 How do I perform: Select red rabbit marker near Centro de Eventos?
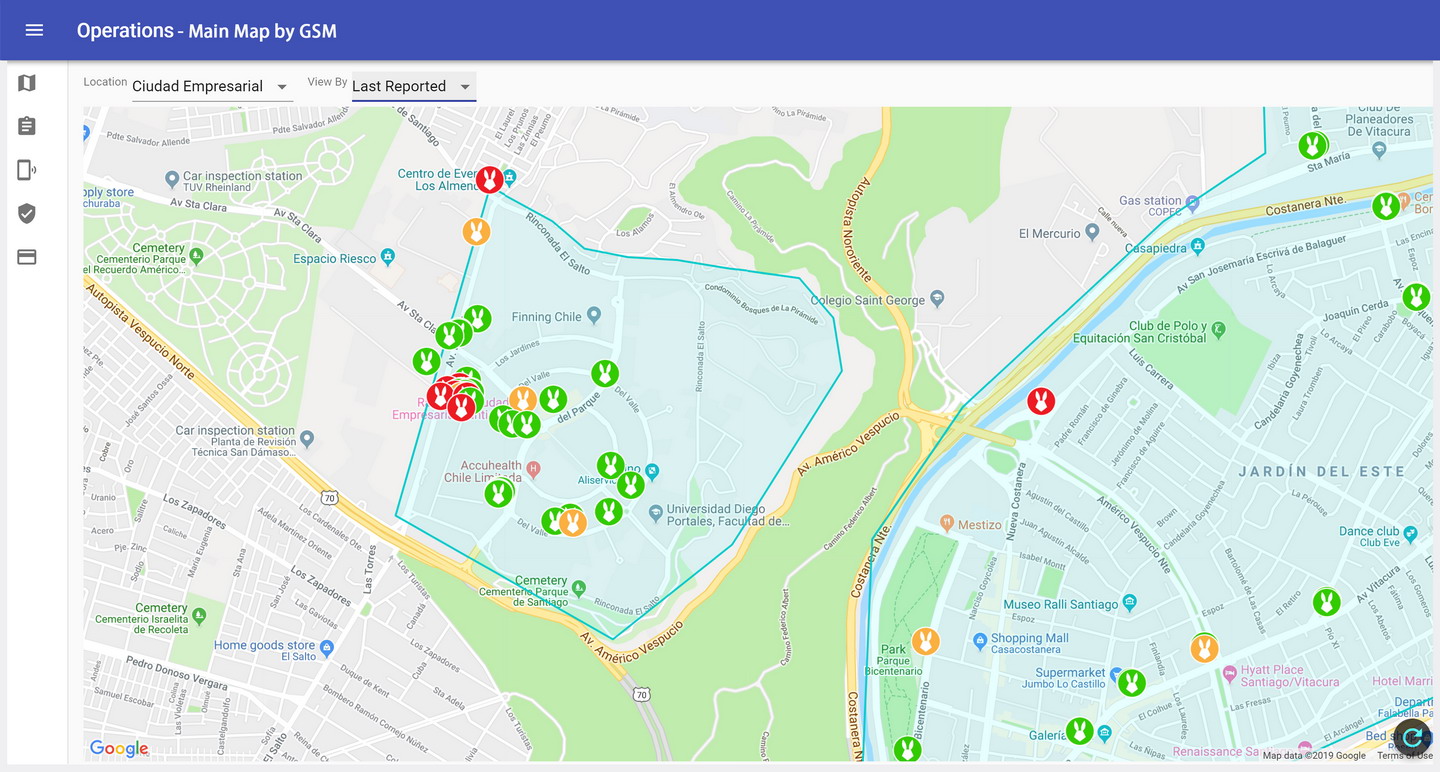tap(489, 179)
